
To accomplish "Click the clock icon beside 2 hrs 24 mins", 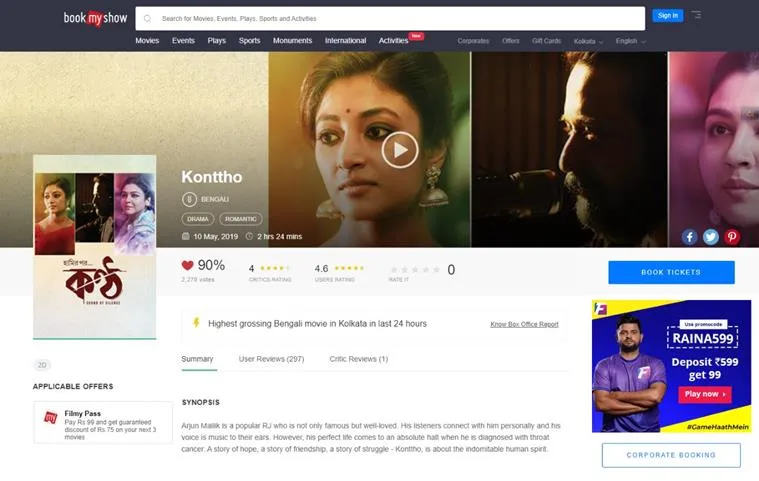I will pos(249,236).
